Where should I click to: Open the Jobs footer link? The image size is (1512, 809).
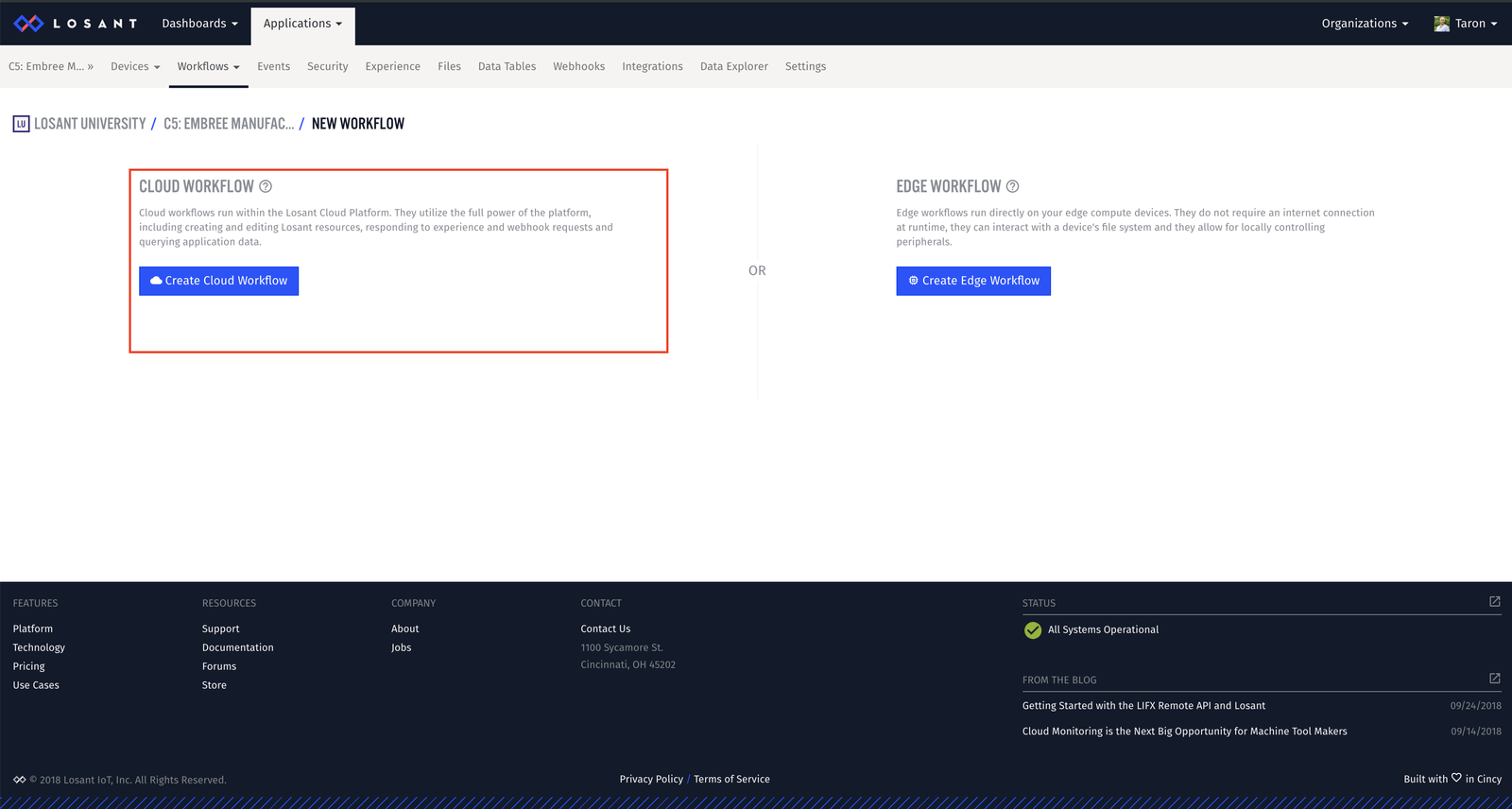click(x=401, y=647)
